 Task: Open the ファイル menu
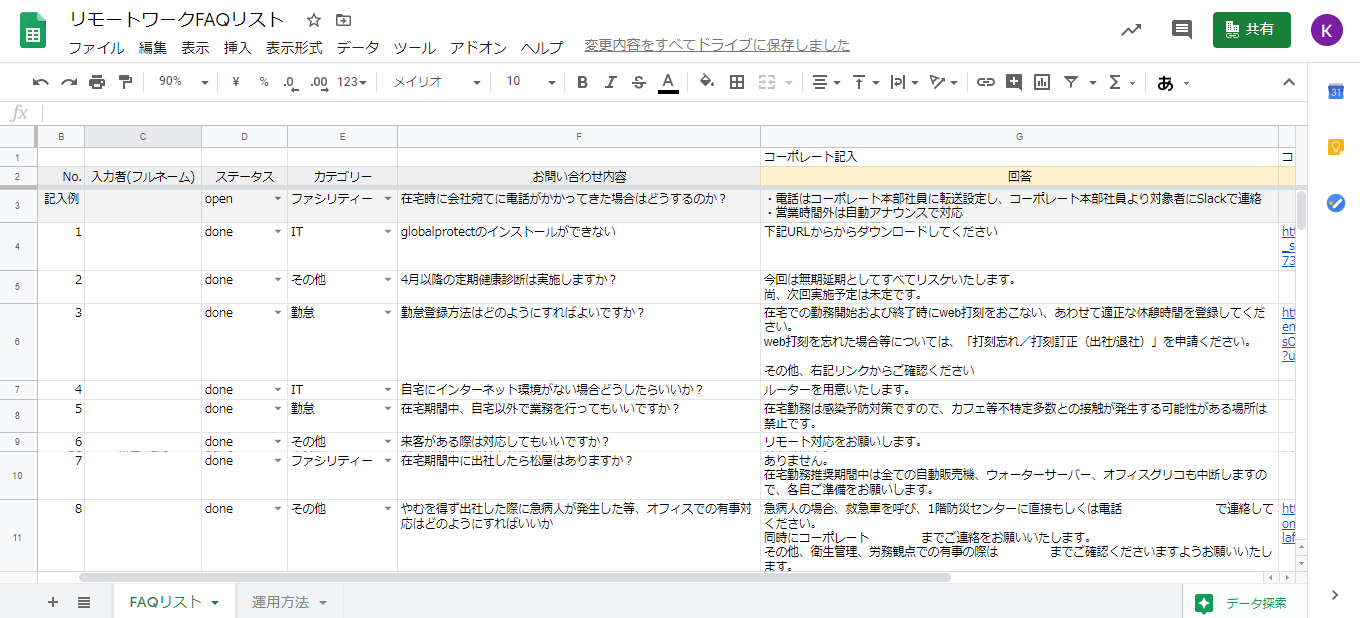pos(96,47)
